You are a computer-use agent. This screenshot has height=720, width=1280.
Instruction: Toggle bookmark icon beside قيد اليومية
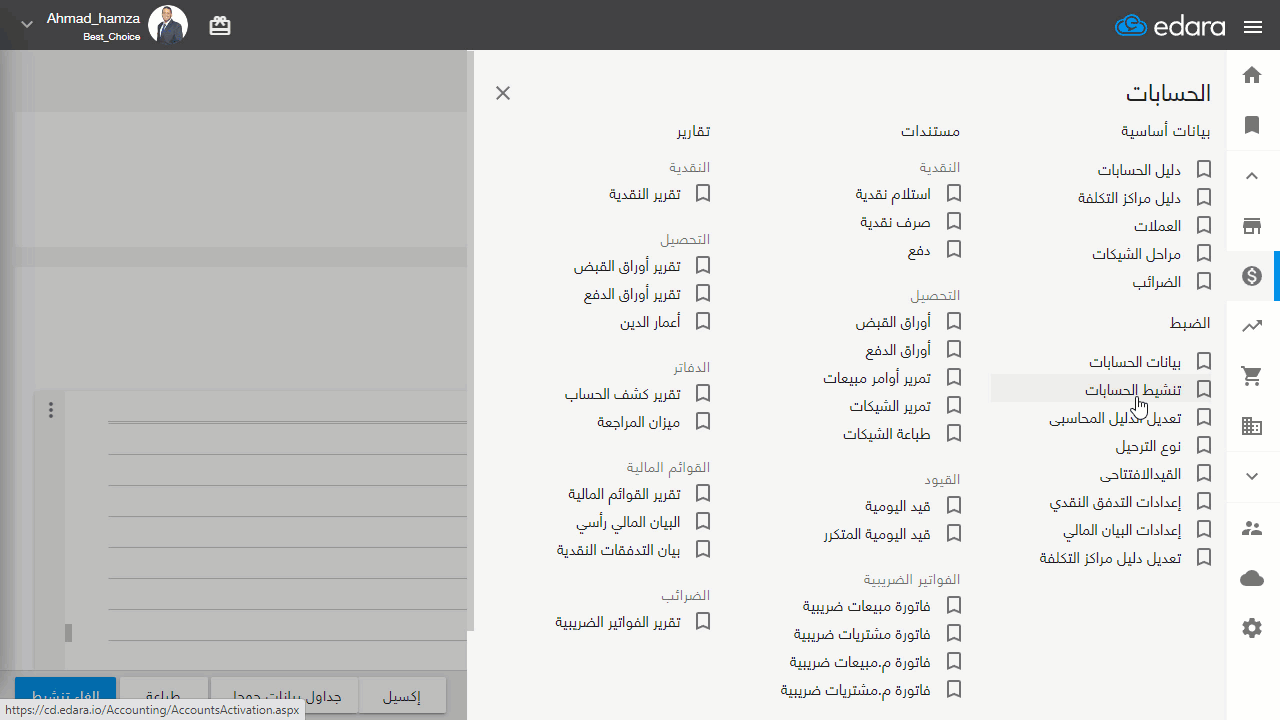coord(954,506)
